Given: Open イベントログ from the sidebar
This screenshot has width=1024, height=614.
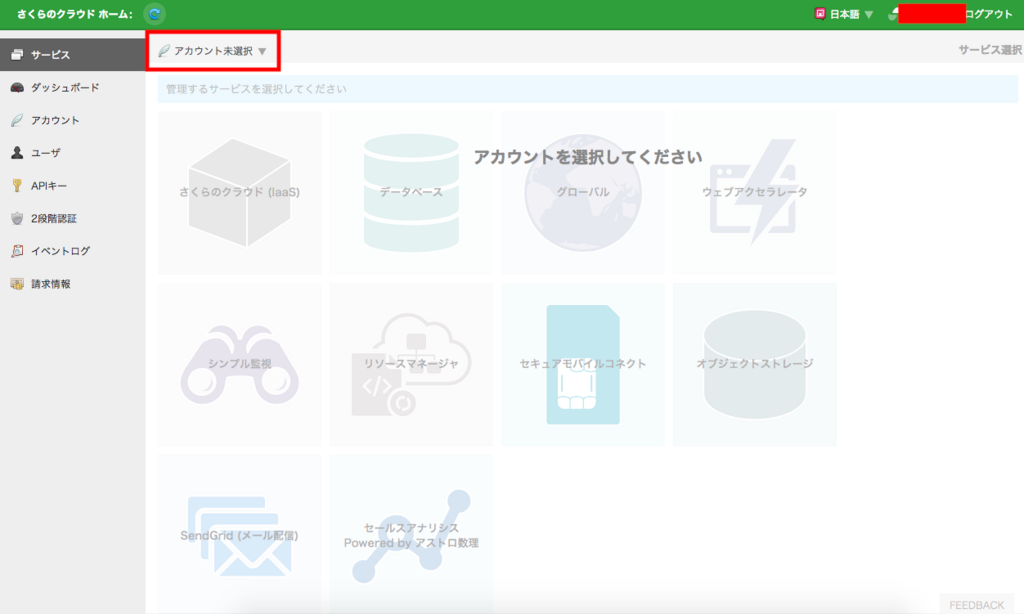Looking at the screenshot, I should pyautogui.click(x=72, y=251).
